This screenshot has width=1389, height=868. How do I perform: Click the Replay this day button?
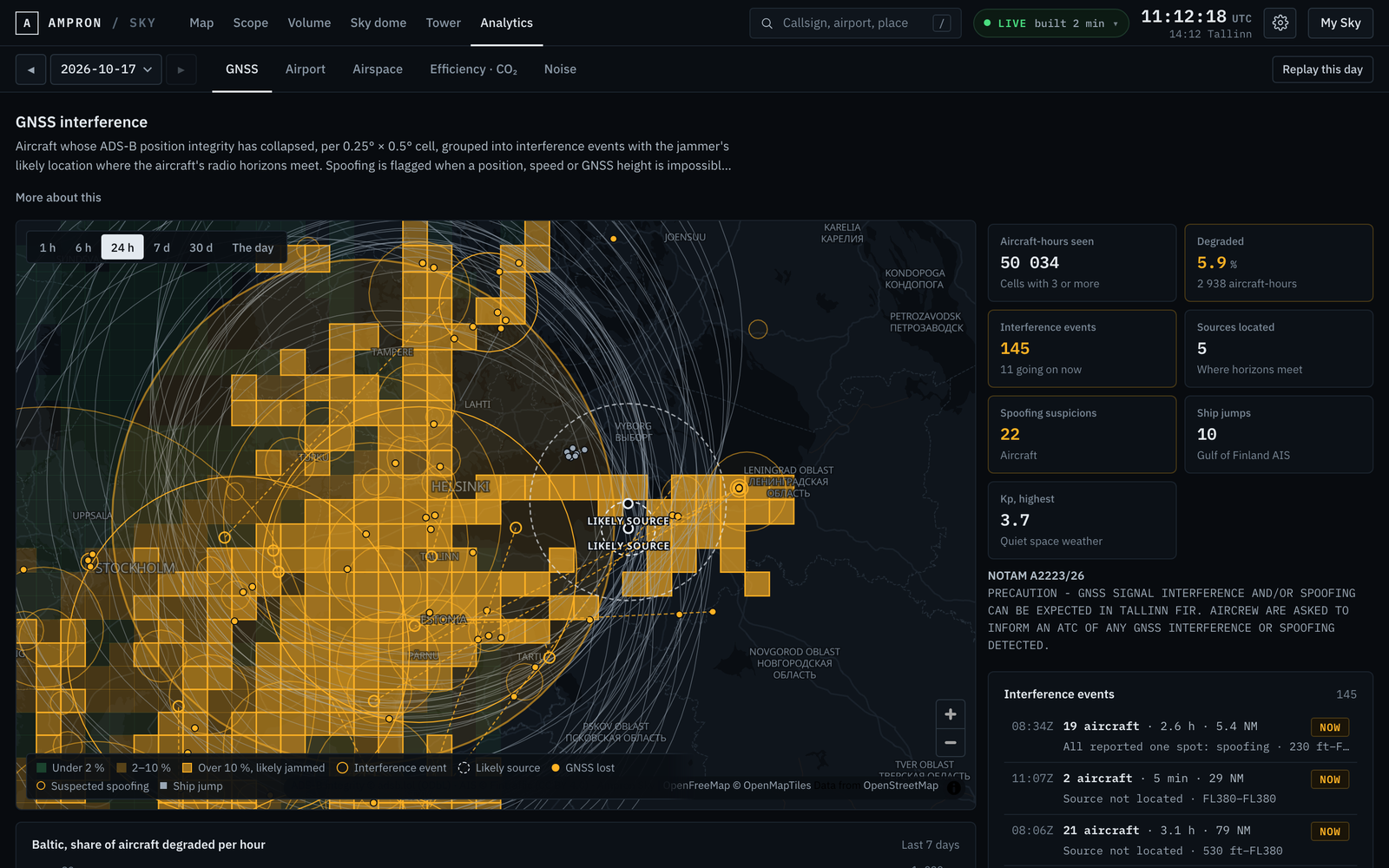pyautogui.click(x=1322, y=69)
